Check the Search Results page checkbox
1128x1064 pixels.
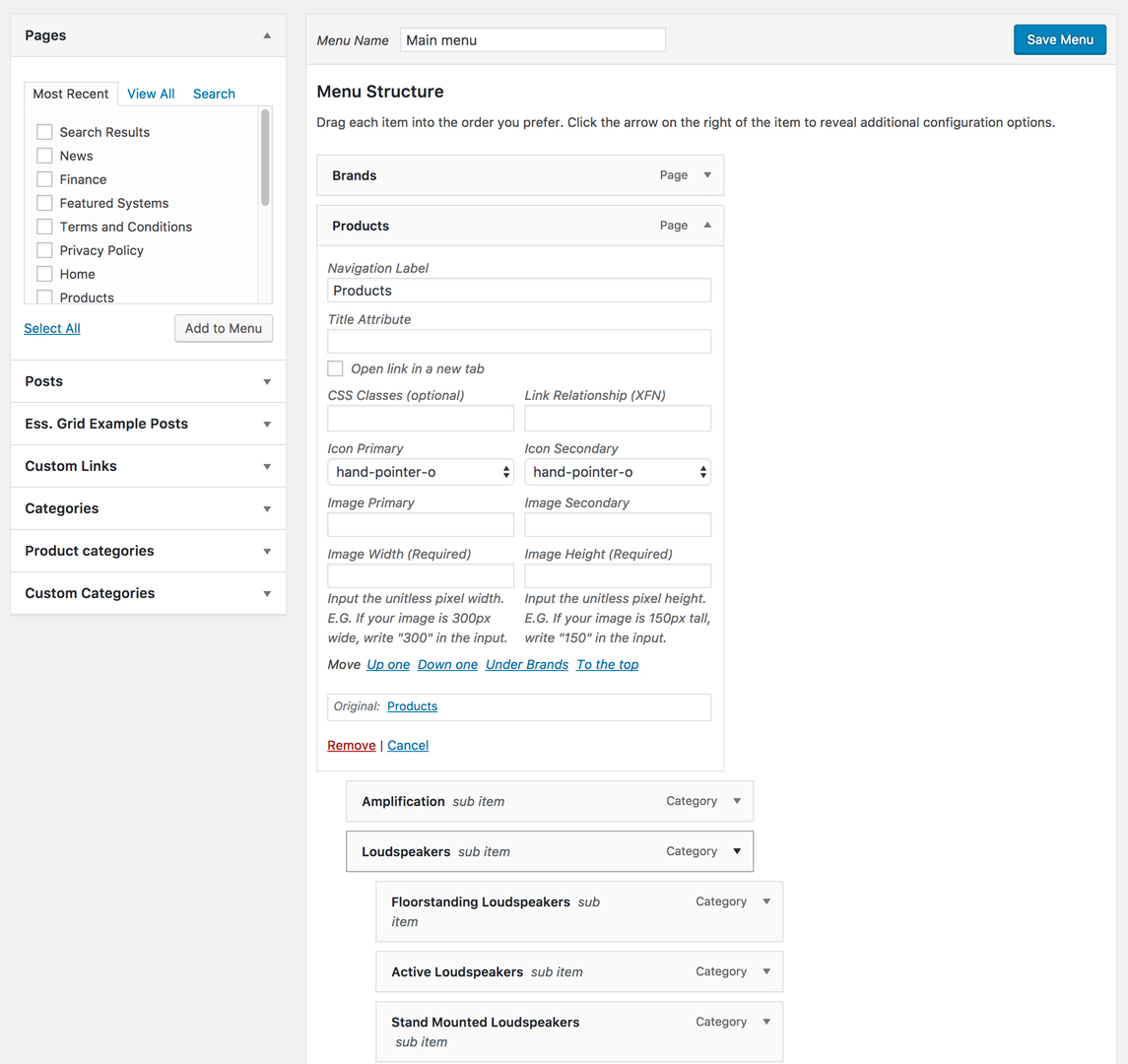point(44,132)
